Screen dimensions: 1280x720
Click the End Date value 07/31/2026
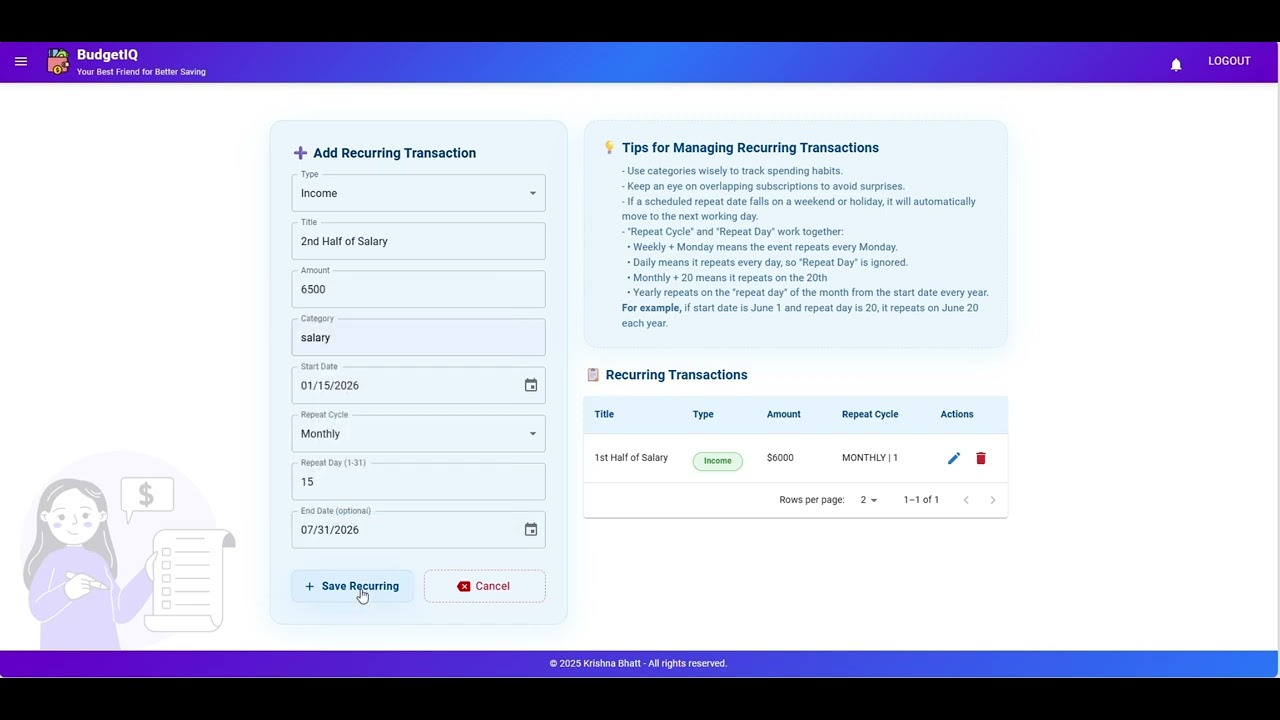(x=330, y=530)
